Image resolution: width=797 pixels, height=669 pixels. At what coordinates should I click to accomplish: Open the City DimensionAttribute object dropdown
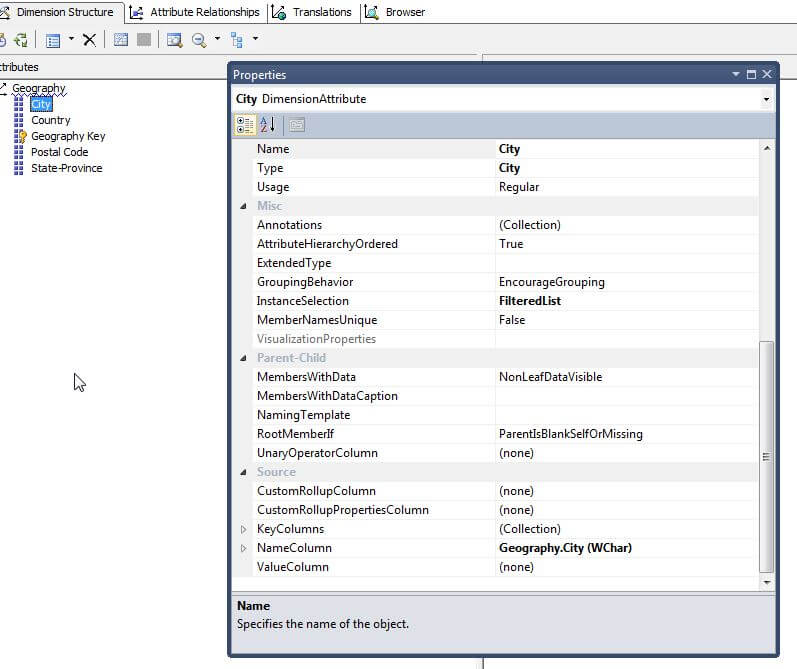[x=766, y=99]
